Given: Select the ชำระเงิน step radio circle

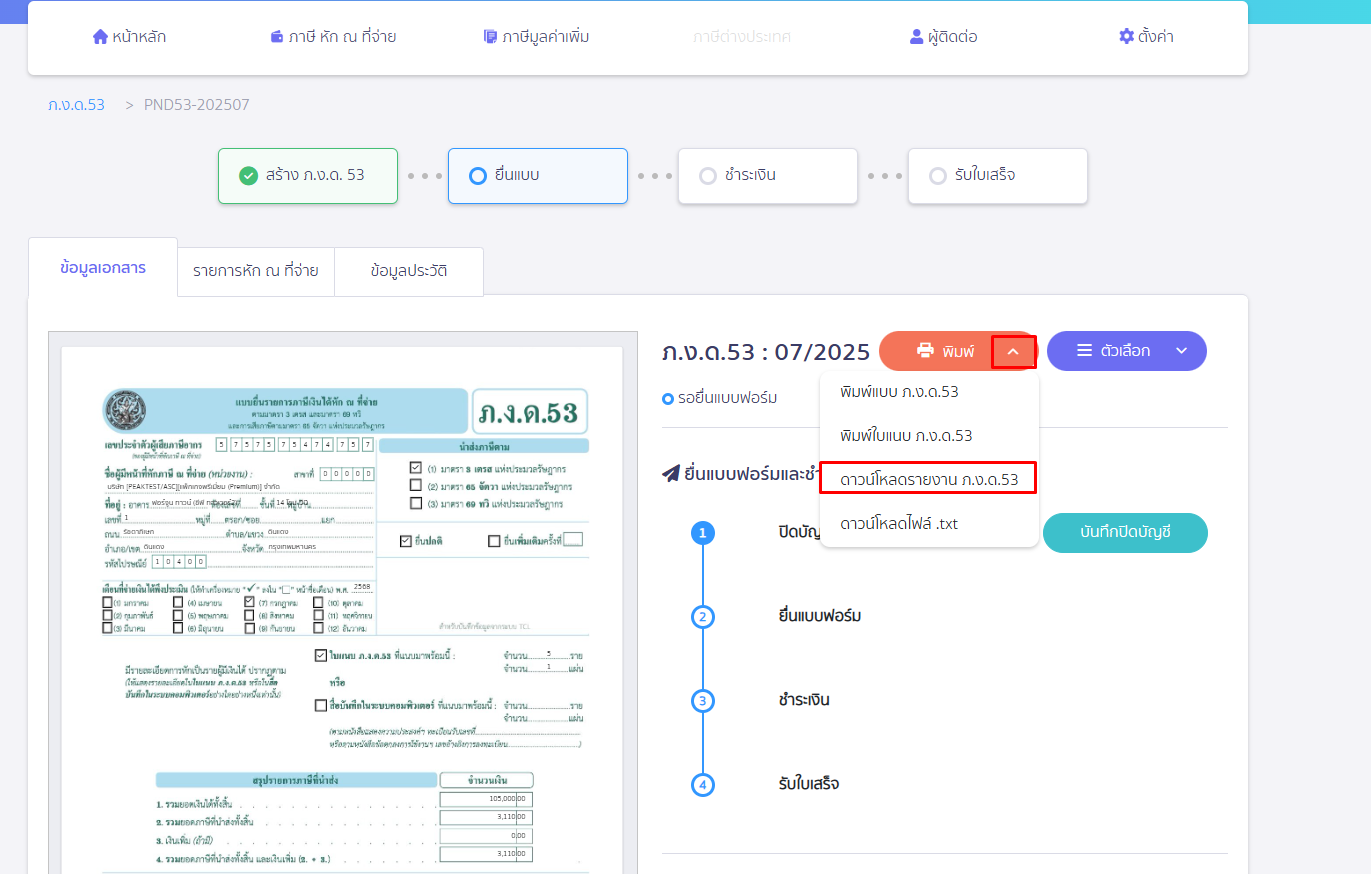Looking at the screenshot, I should [x=708, y=176].
